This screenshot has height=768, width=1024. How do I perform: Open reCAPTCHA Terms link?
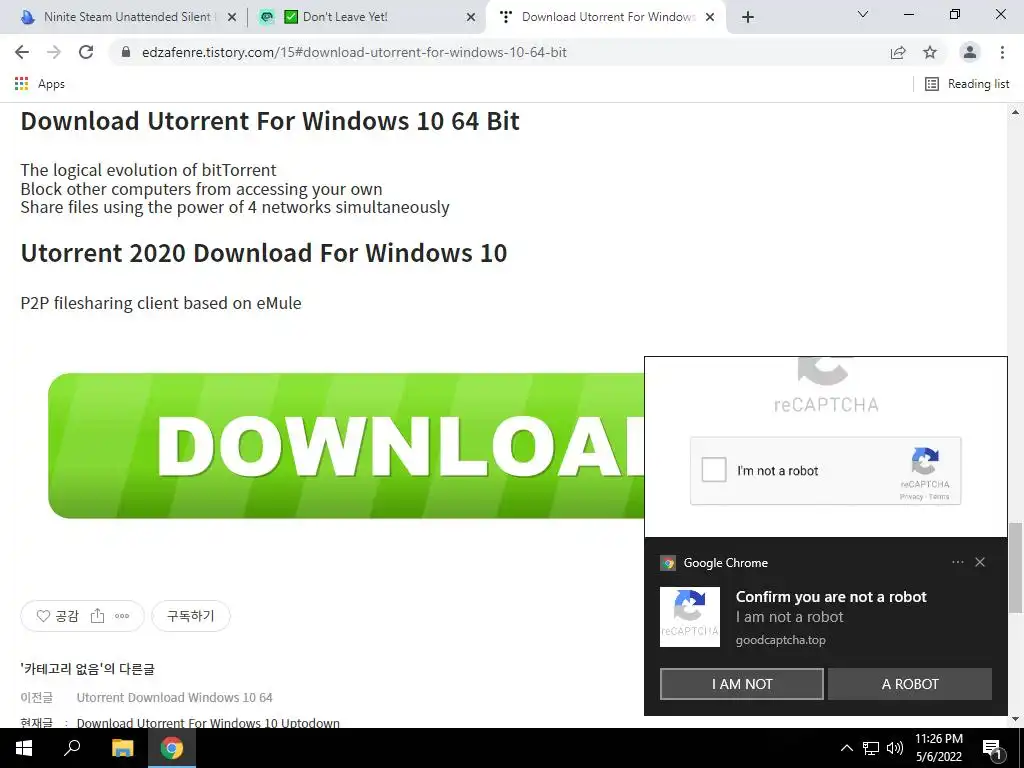939,497
